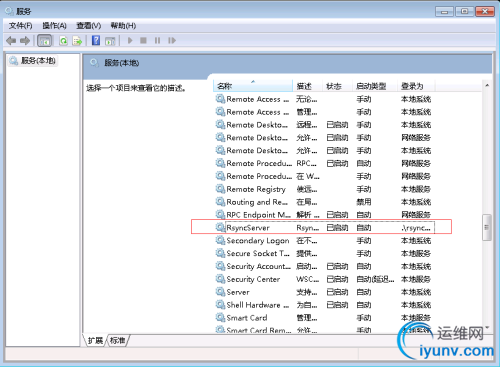The height and width of the screenshot is (367, 500).
Task: Click the Export List toolbar icon
Action: [77, 41]
